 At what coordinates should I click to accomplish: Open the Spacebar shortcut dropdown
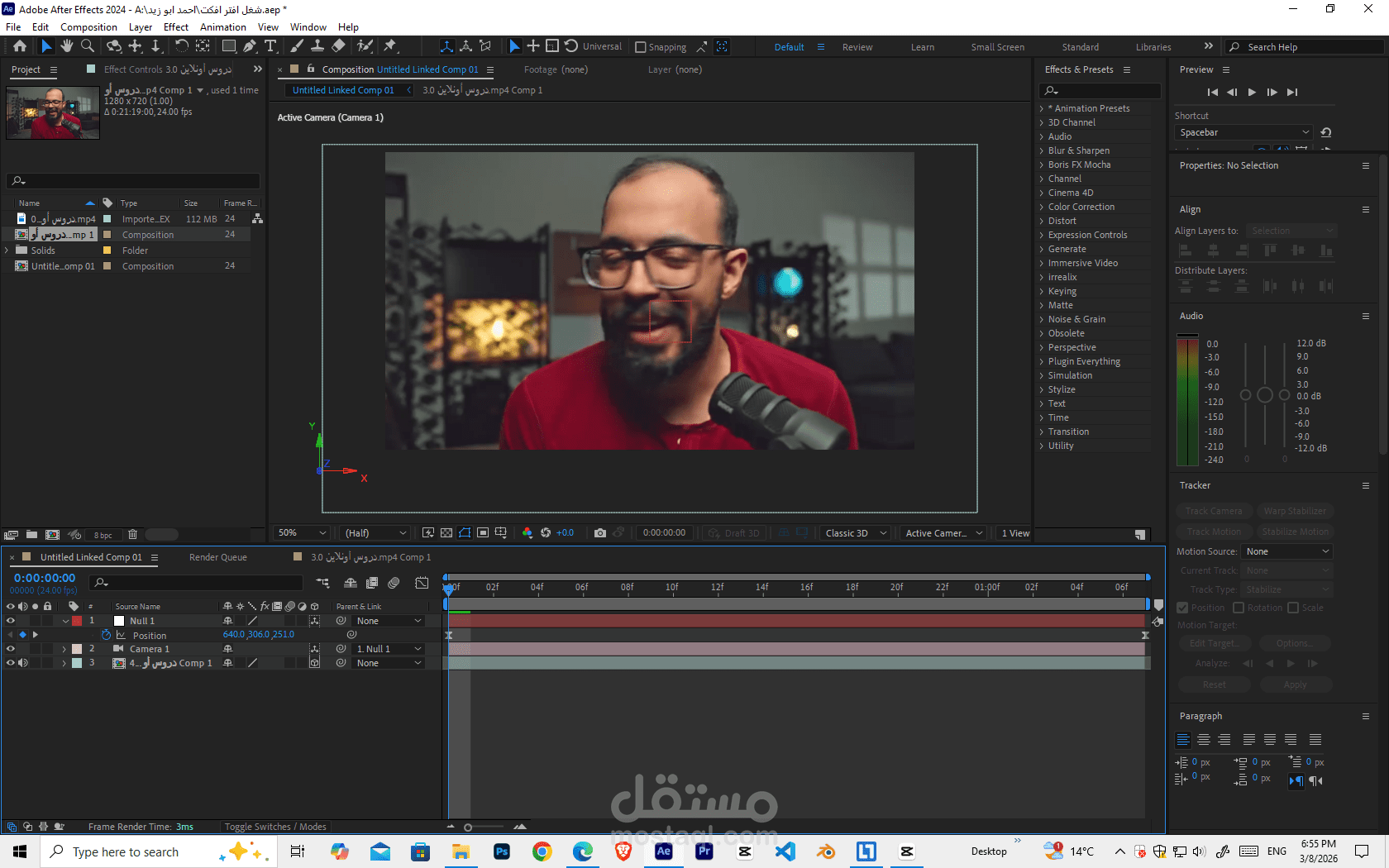[1243, 132]
